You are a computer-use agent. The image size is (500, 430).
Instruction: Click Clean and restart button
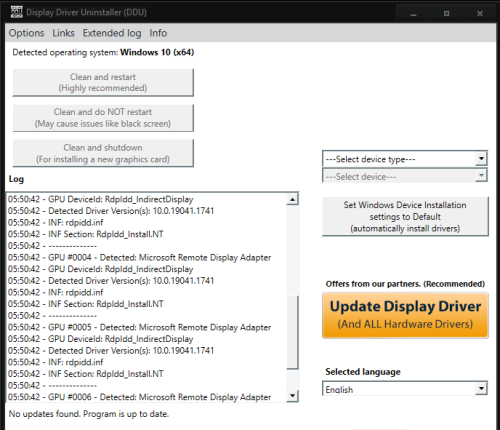click(103, 82)
